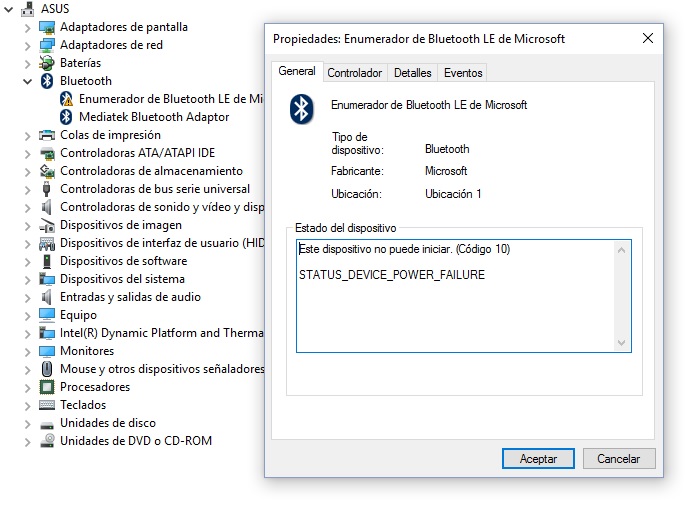Screen dimensions: 687x523
Task: Click the Entradas y salidas de audio icon
Action: [46, 297]
